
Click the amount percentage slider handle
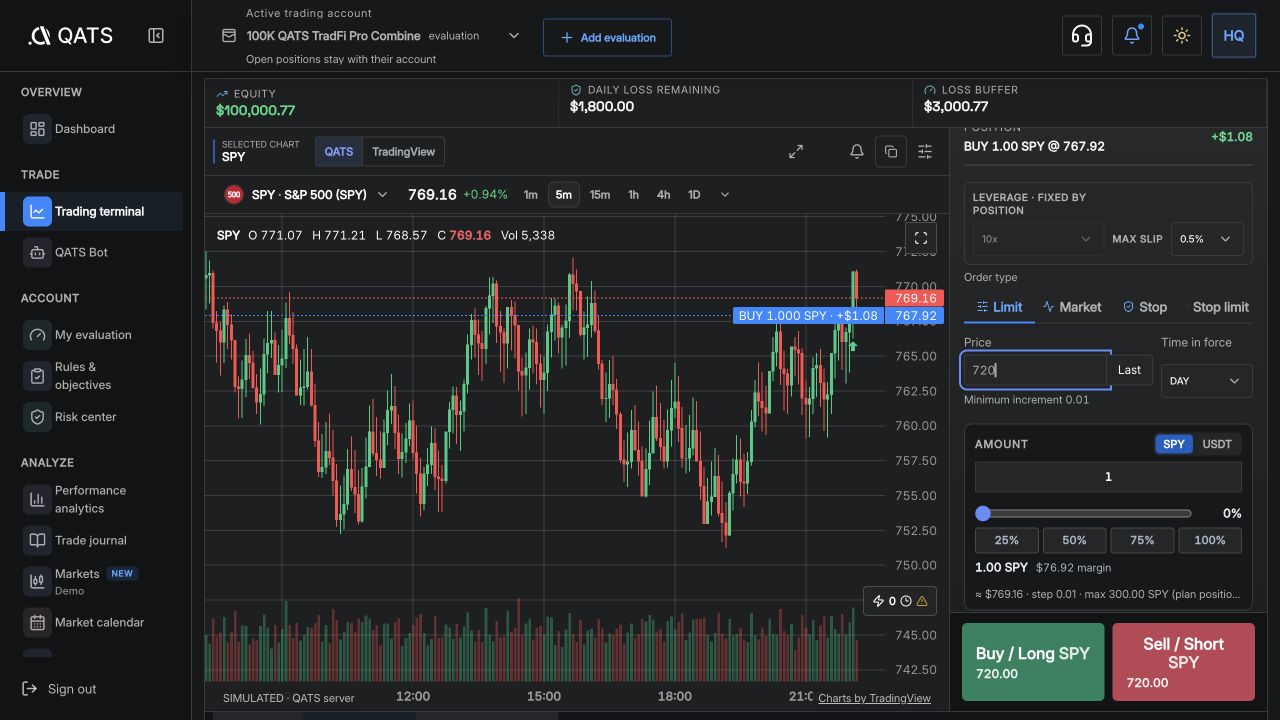(x=983, y=513)
